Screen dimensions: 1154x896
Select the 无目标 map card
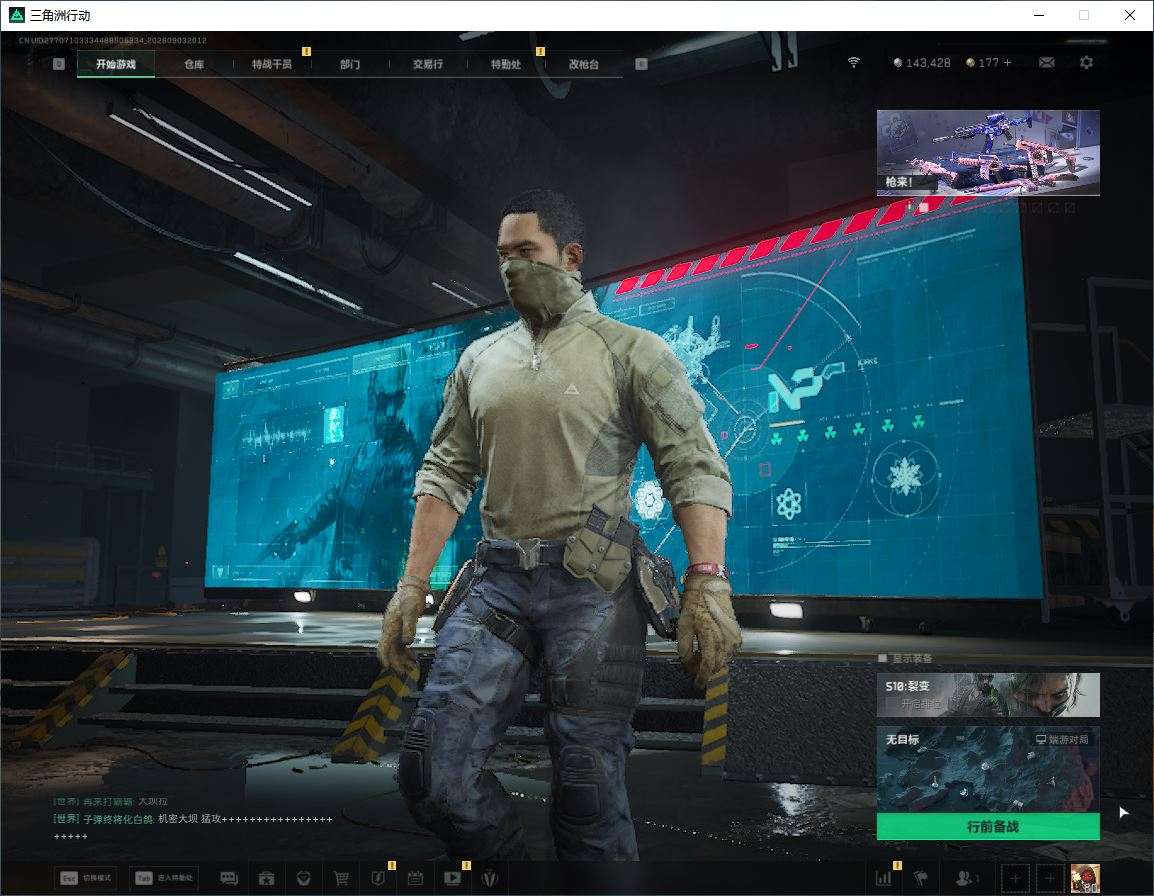pyautogui.click(x=988, y=769)
